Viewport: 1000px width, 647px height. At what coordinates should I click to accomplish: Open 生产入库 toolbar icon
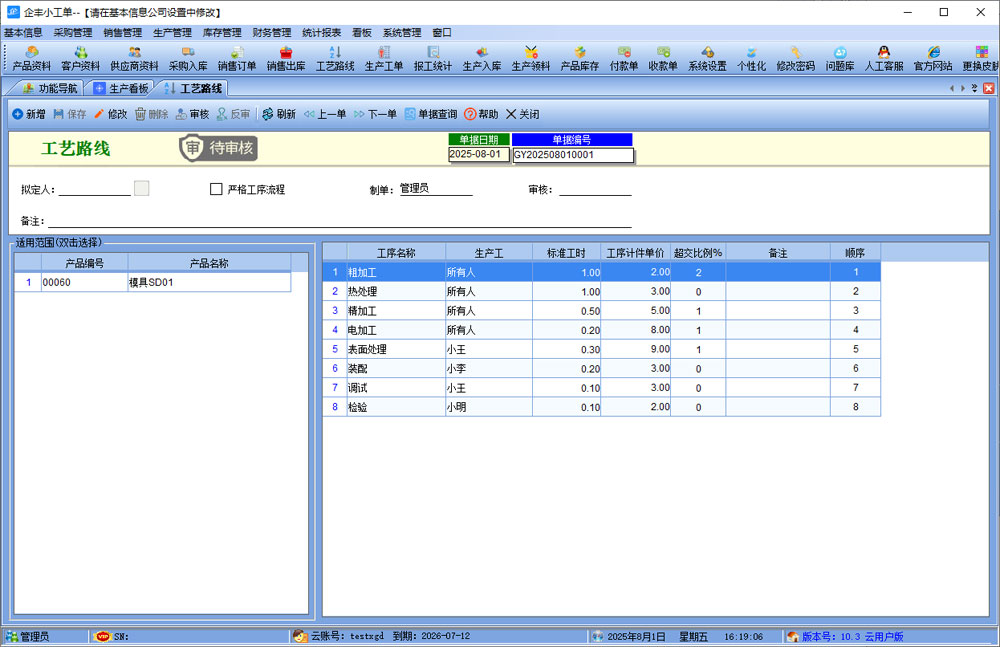[x=482, y=59]
